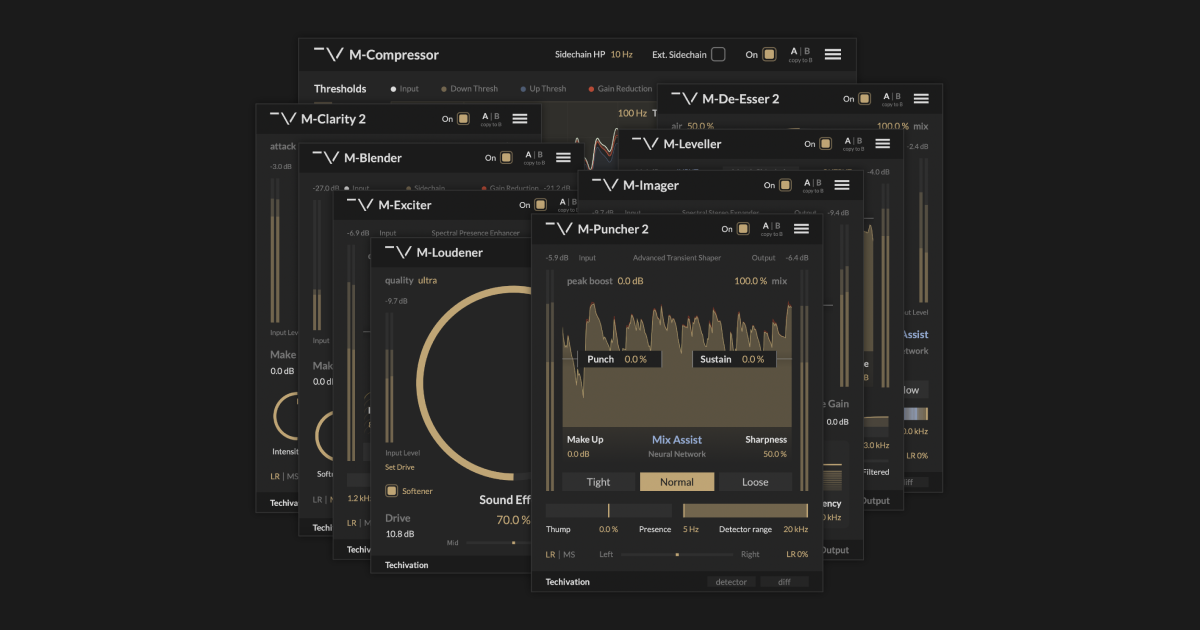Viewport: 1200px width, 630px height.
Task: Select the Tight mode in M-Puncher 2
Action: pos(598,481)
